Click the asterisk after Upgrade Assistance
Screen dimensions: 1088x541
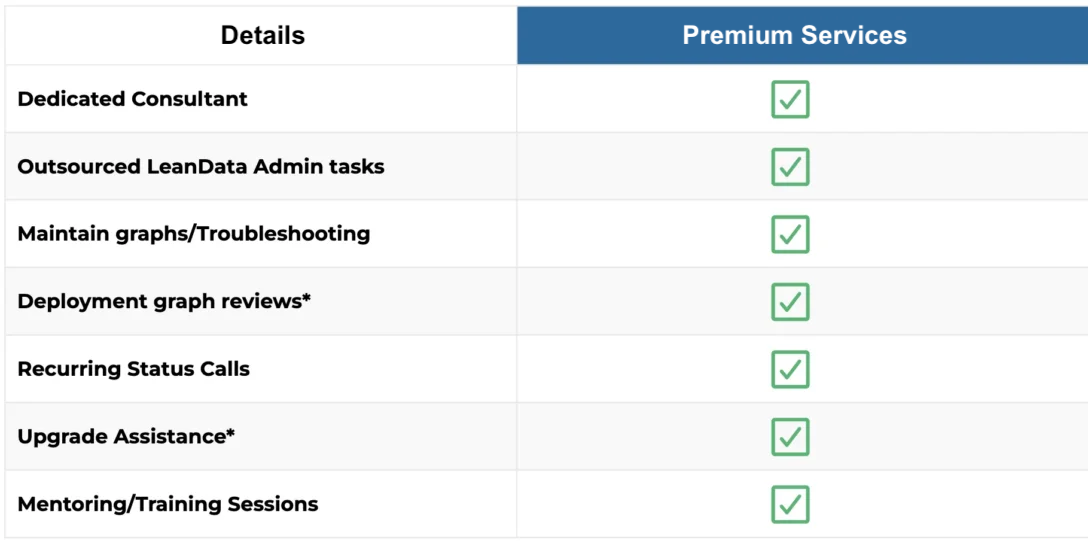point(230,433)
